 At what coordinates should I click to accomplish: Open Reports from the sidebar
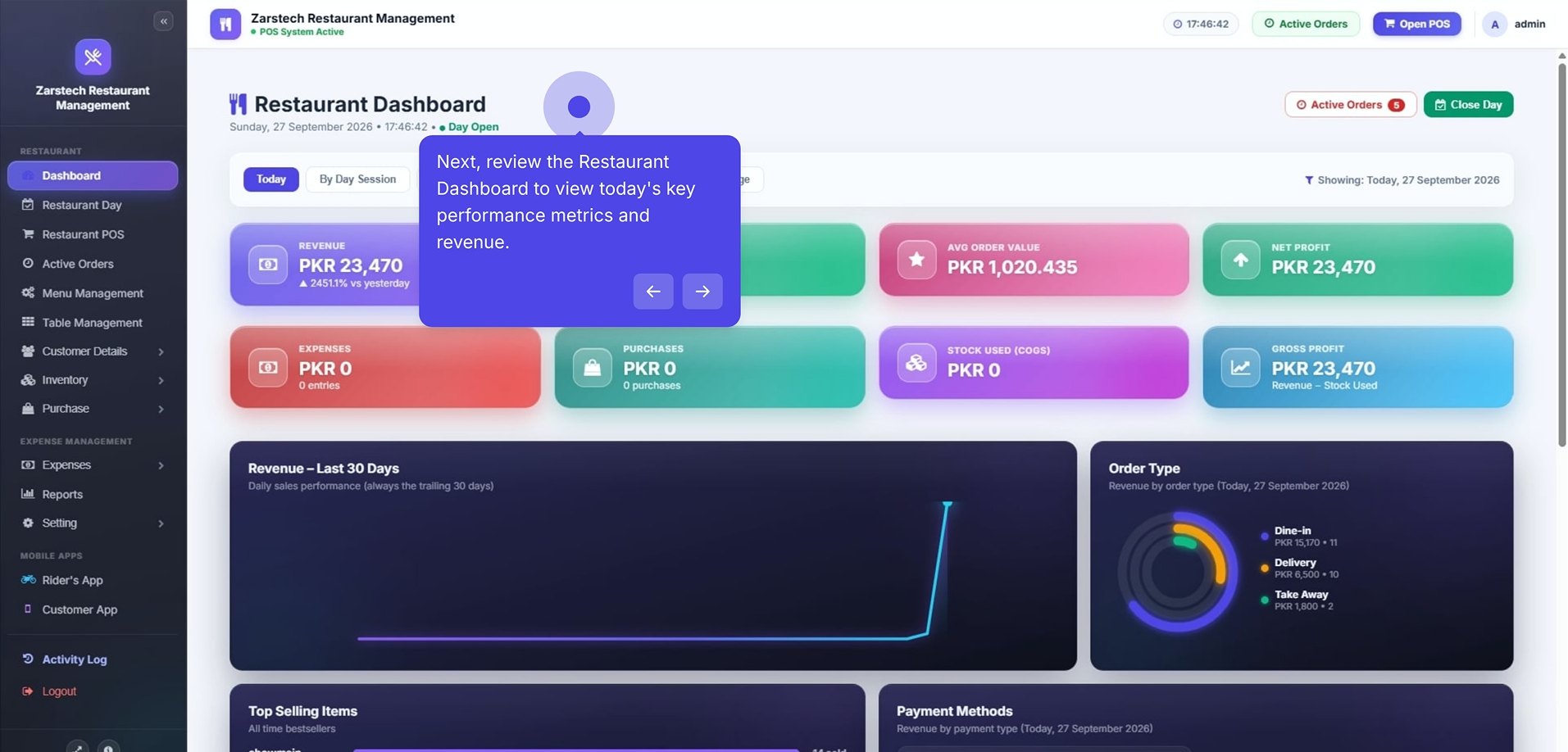click(93, 495)
